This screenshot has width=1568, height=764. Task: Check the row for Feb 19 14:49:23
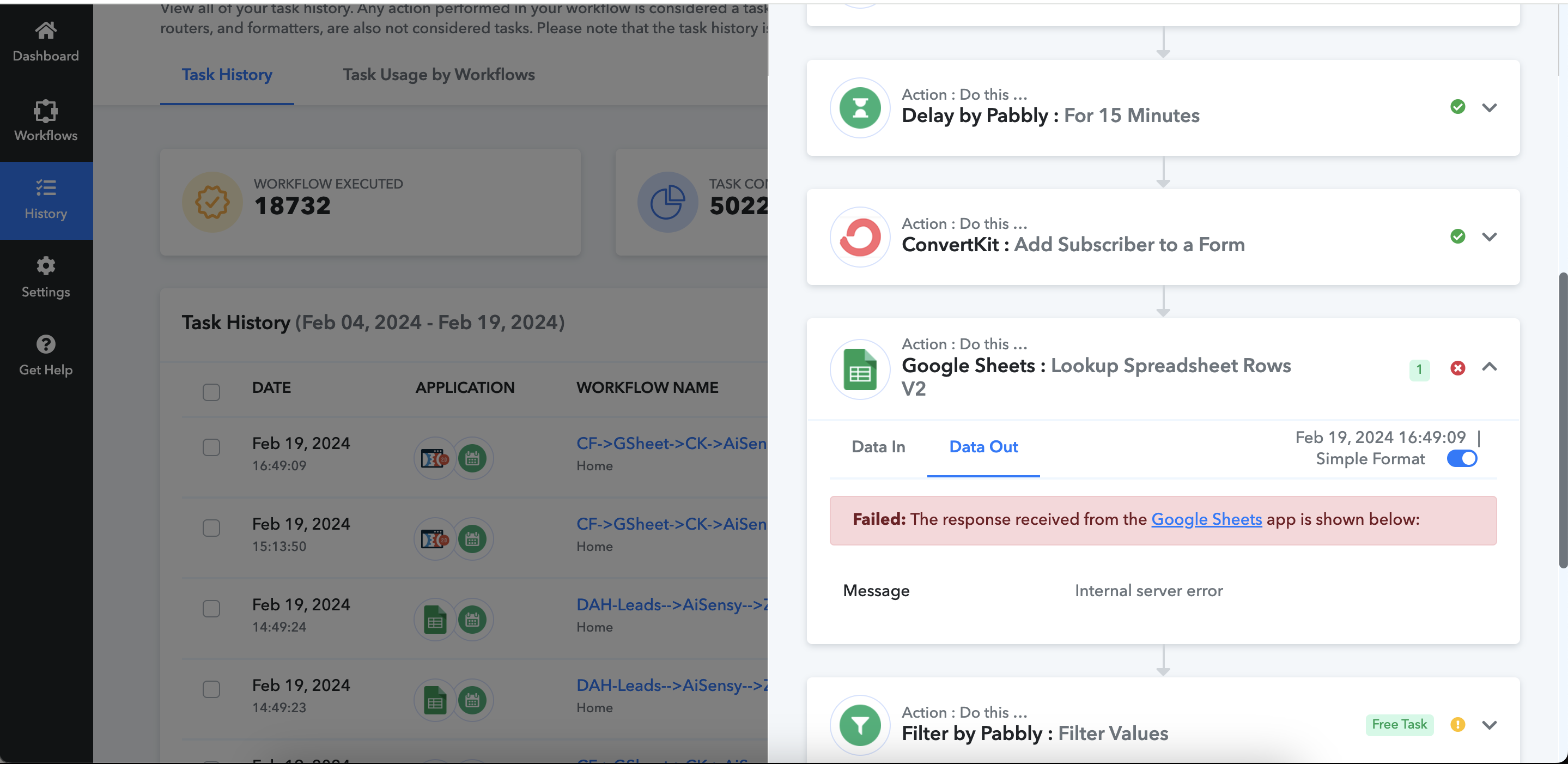[x=211, y=688]
